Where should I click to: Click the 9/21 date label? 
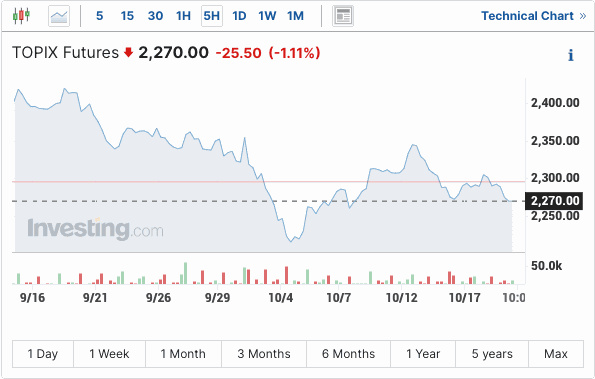[x=95, y=298]
